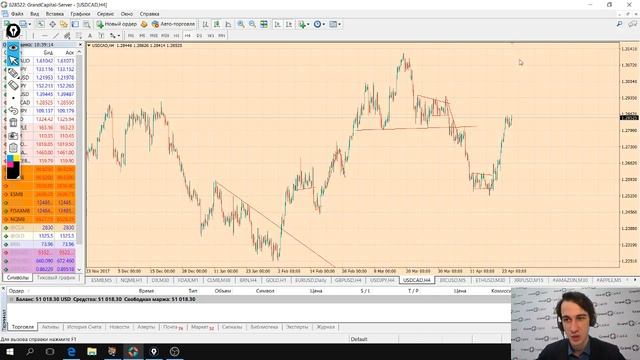Viewport: 640px width, 360px height.
Task: Select the Fibonacci retracement tool
Action: 78,36
